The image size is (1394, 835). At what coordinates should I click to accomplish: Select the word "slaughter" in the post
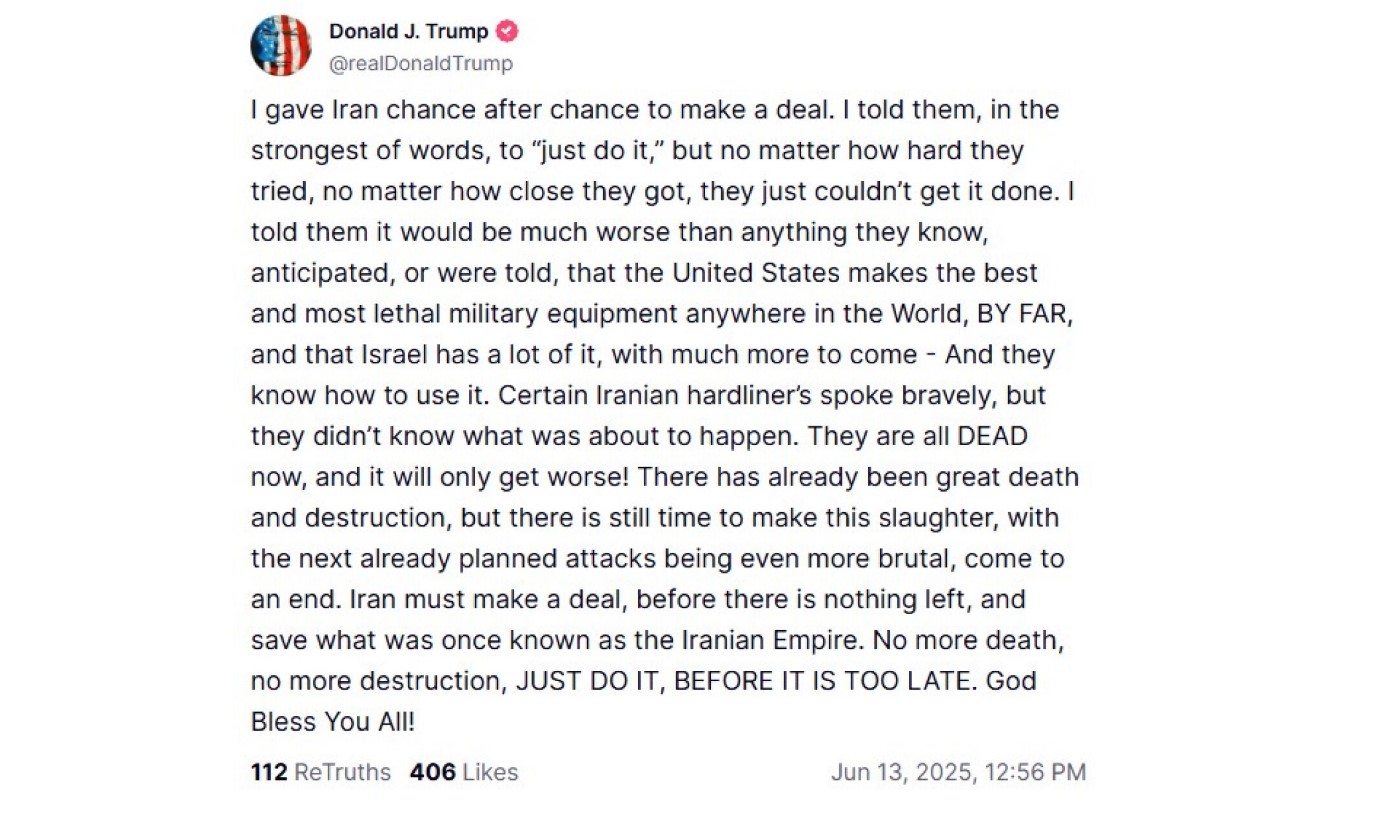tap(940, 518)
